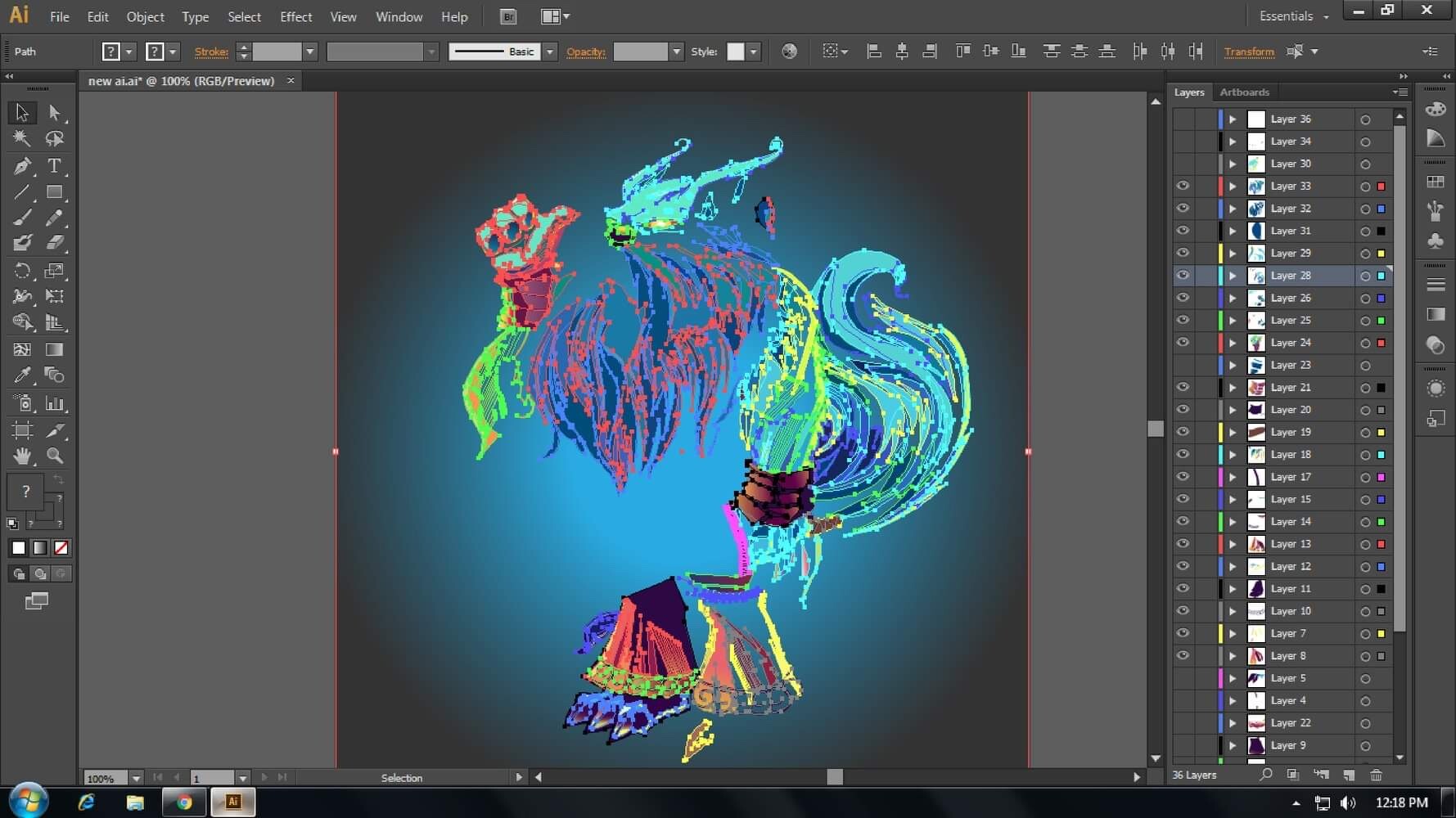Click the Recolor Artwork icon

pos(789,52)
